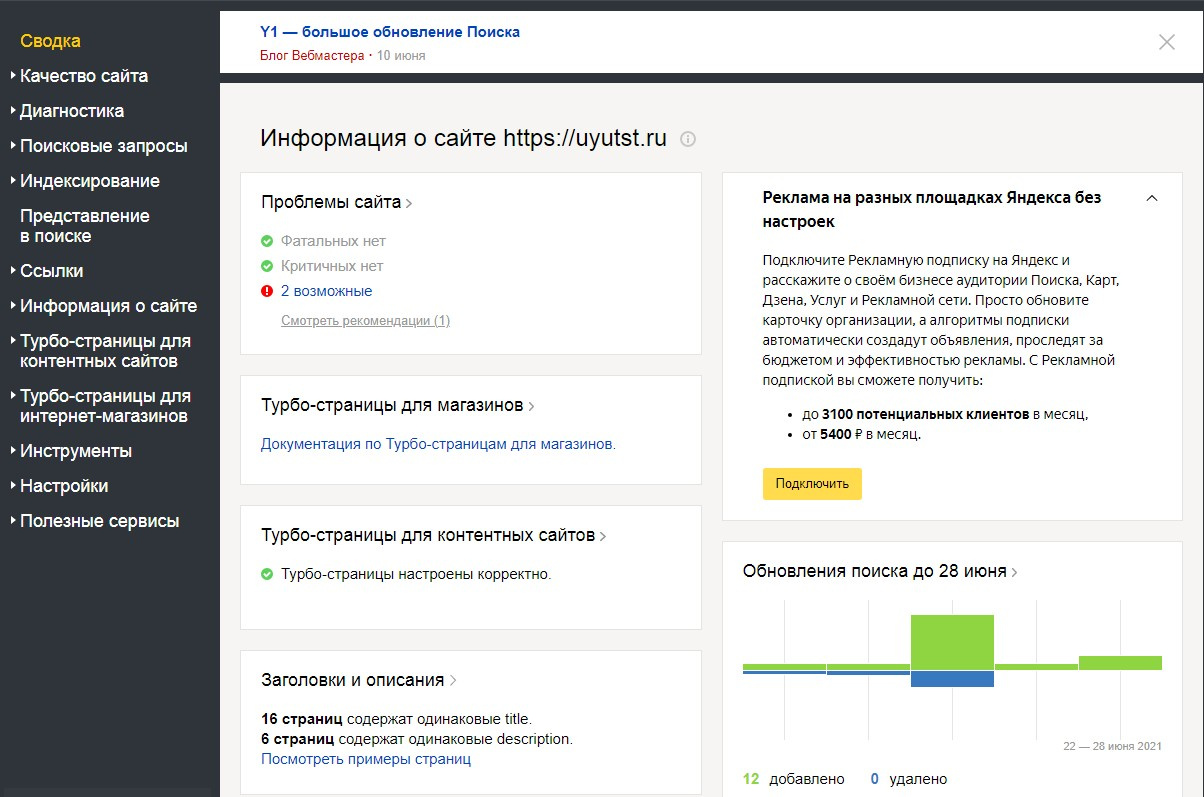Click the rightmost green bar in updates chart
Image resolution: width=1204 pixels, height=797 pixels.
click(1120, 663)
